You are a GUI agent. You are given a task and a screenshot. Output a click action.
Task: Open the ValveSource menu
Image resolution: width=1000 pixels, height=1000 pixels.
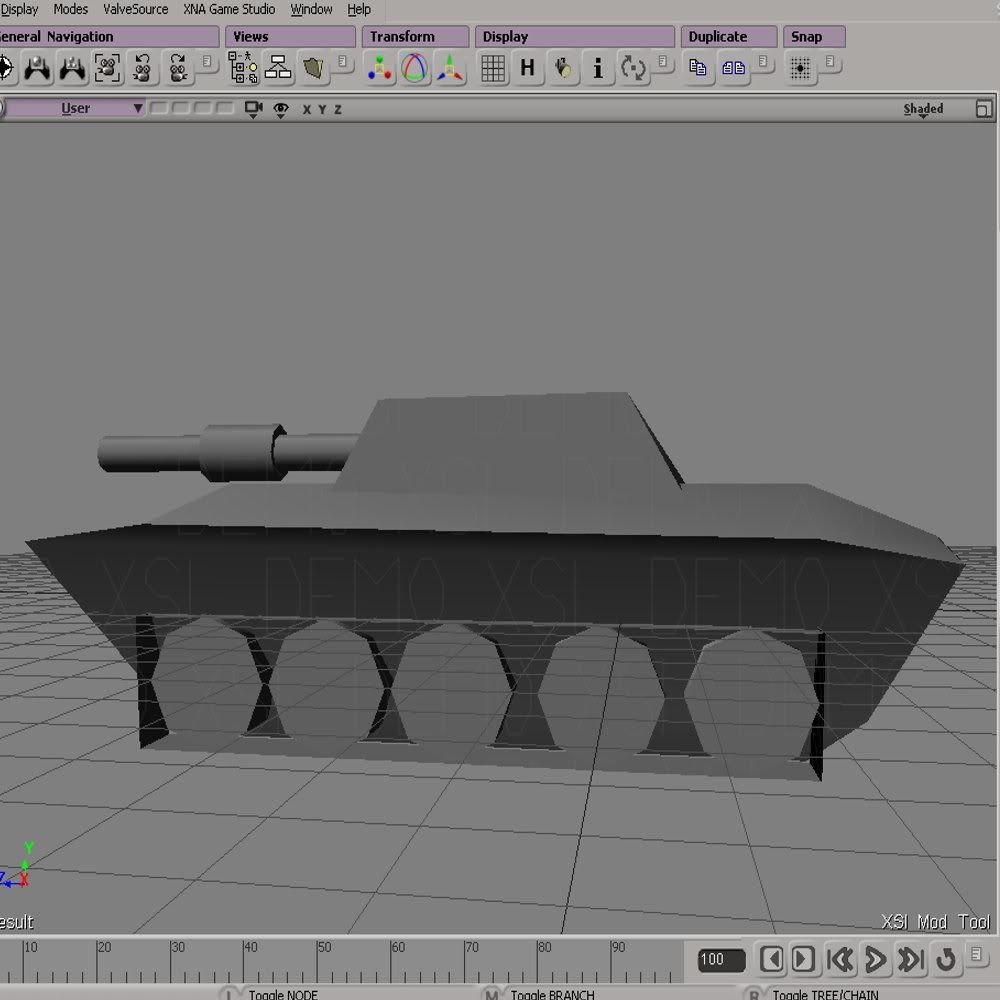tap(136, 10)
